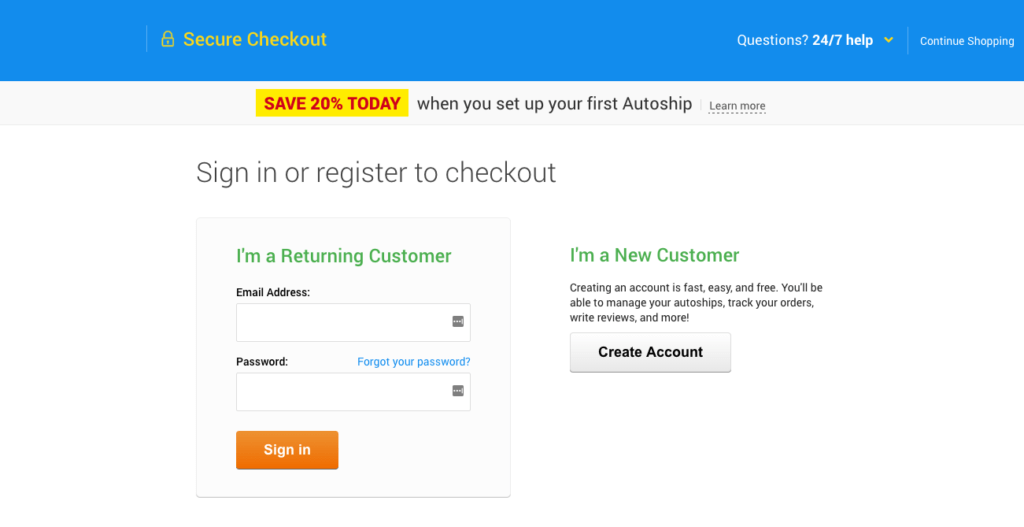This screenshot has height=527, width=1024.
Task: Select the I'm a Returning Customer heading
Action: (x=344, y=255)
